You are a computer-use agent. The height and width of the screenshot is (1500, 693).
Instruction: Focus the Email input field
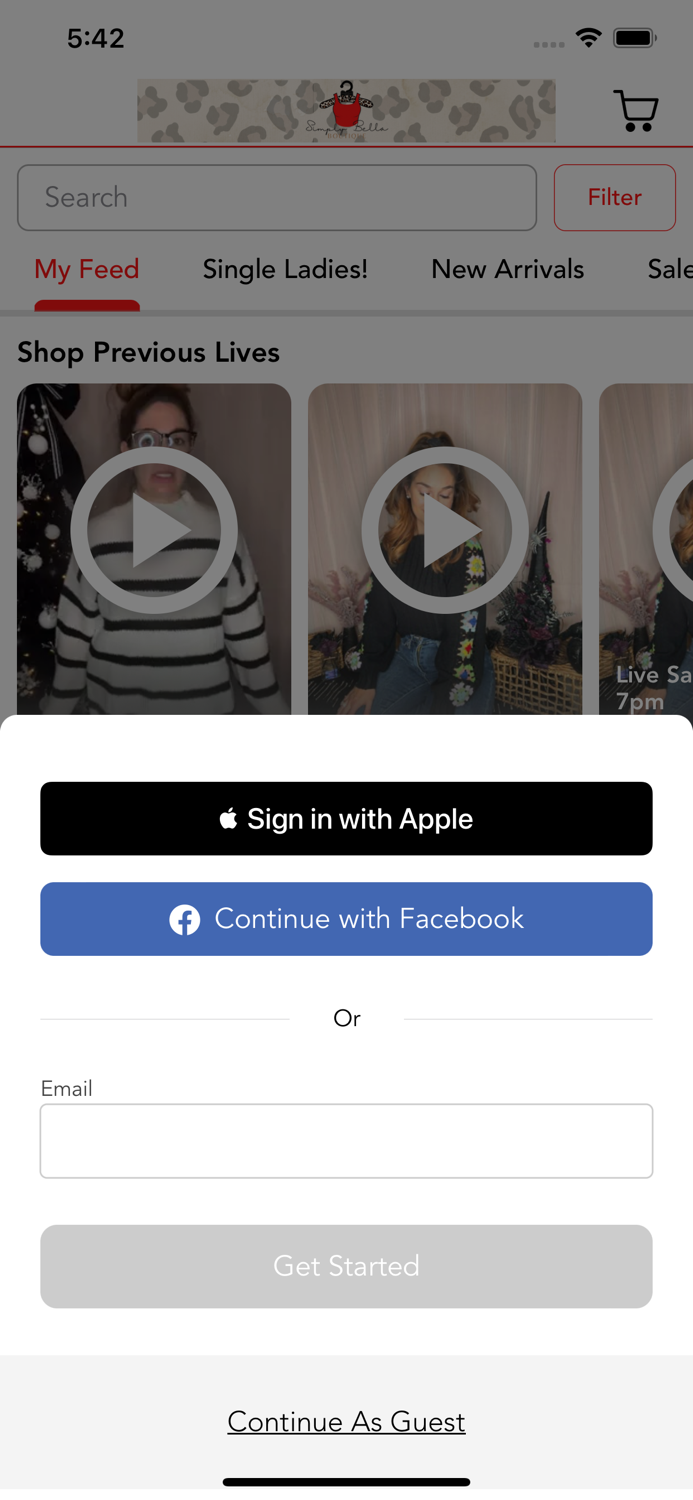pyautogui.click(x=346, y=1141)
